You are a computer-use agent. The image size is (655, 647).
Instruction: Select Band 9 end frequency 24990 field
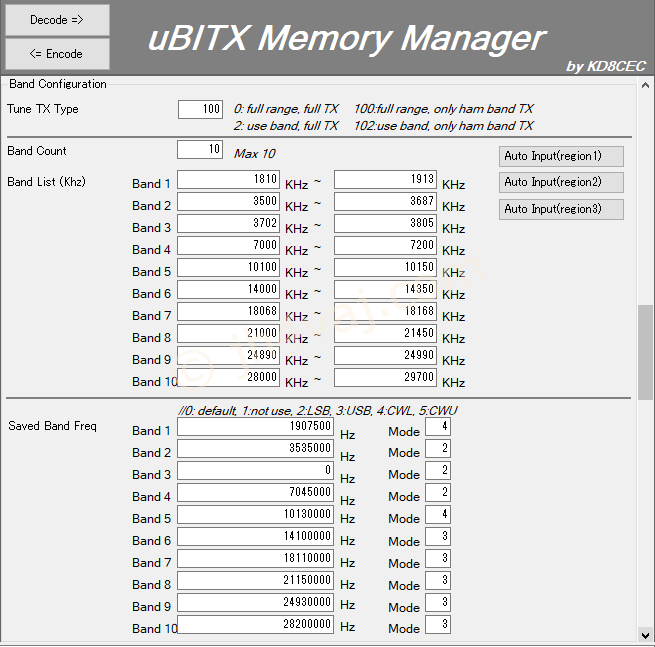(x=386, y=355)
